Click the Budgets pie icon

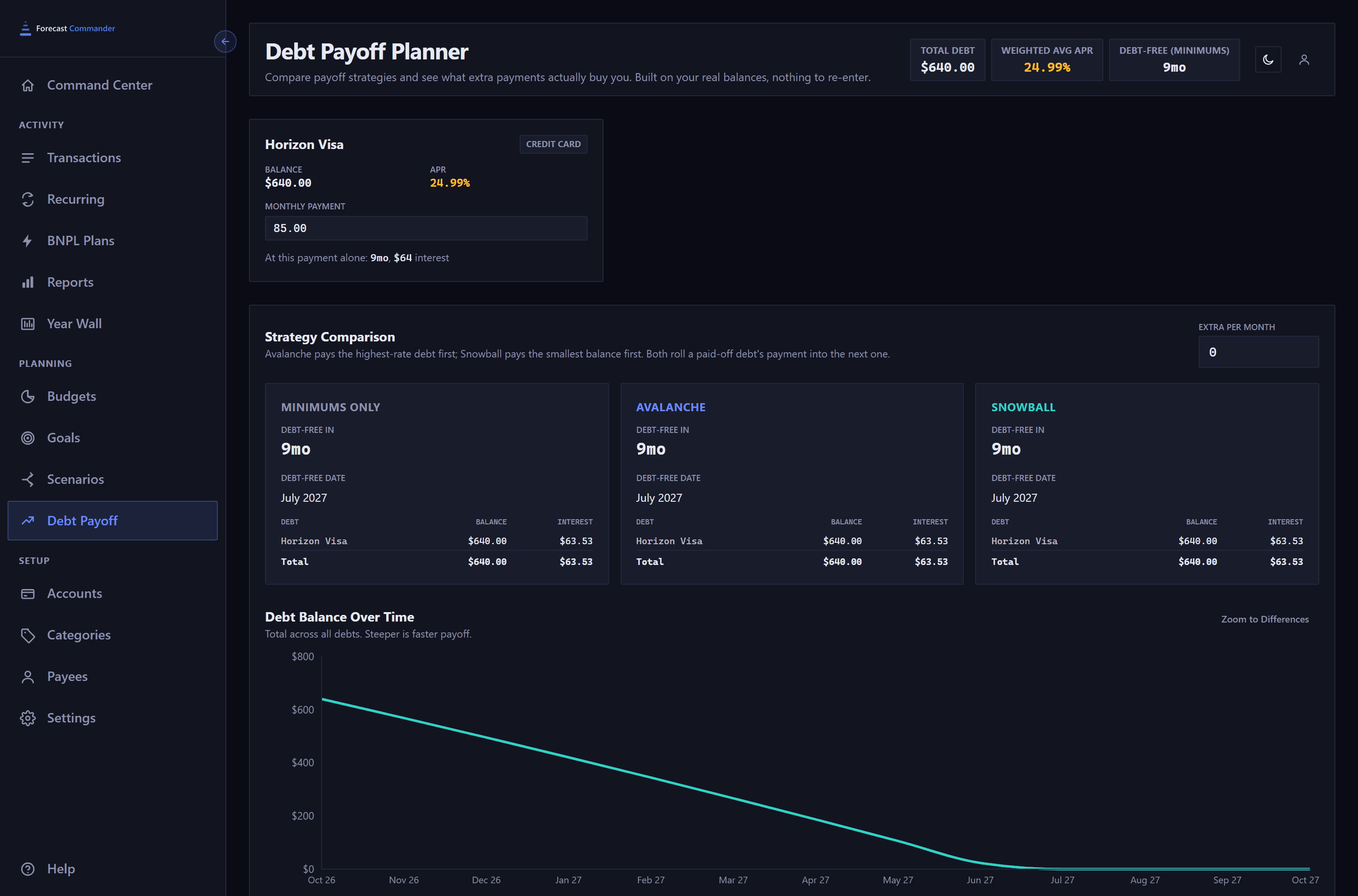pyautogui.click(x=27, y=397)
